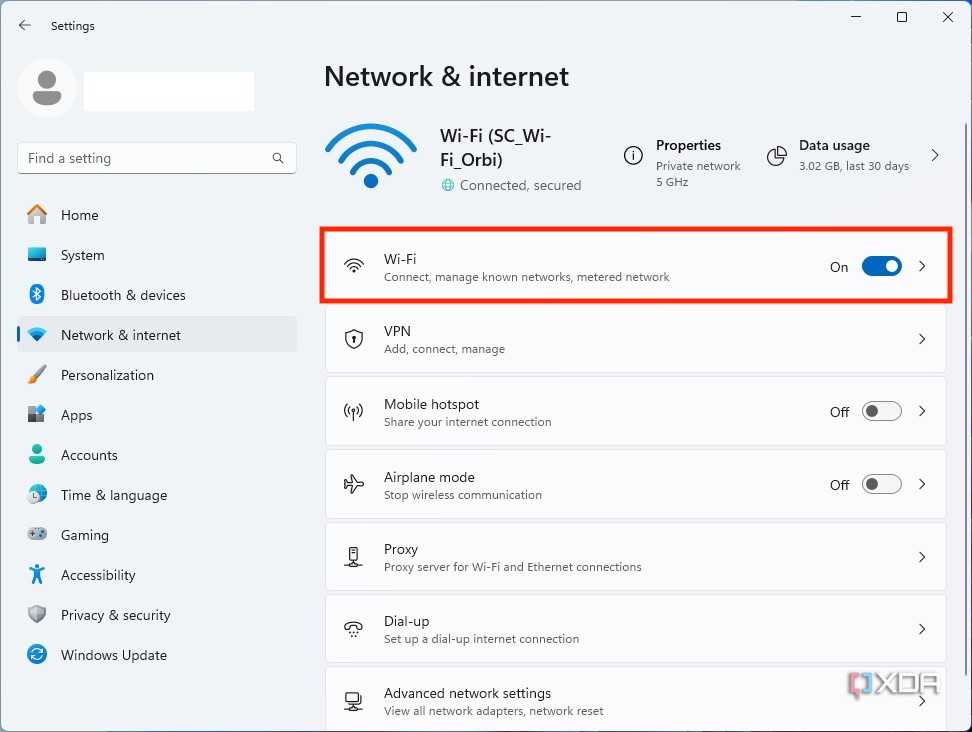Image resolution: width=972 pixels, height=732 pixels.
Task: Click the Gaming controller icon
Action: click(37, 534)
